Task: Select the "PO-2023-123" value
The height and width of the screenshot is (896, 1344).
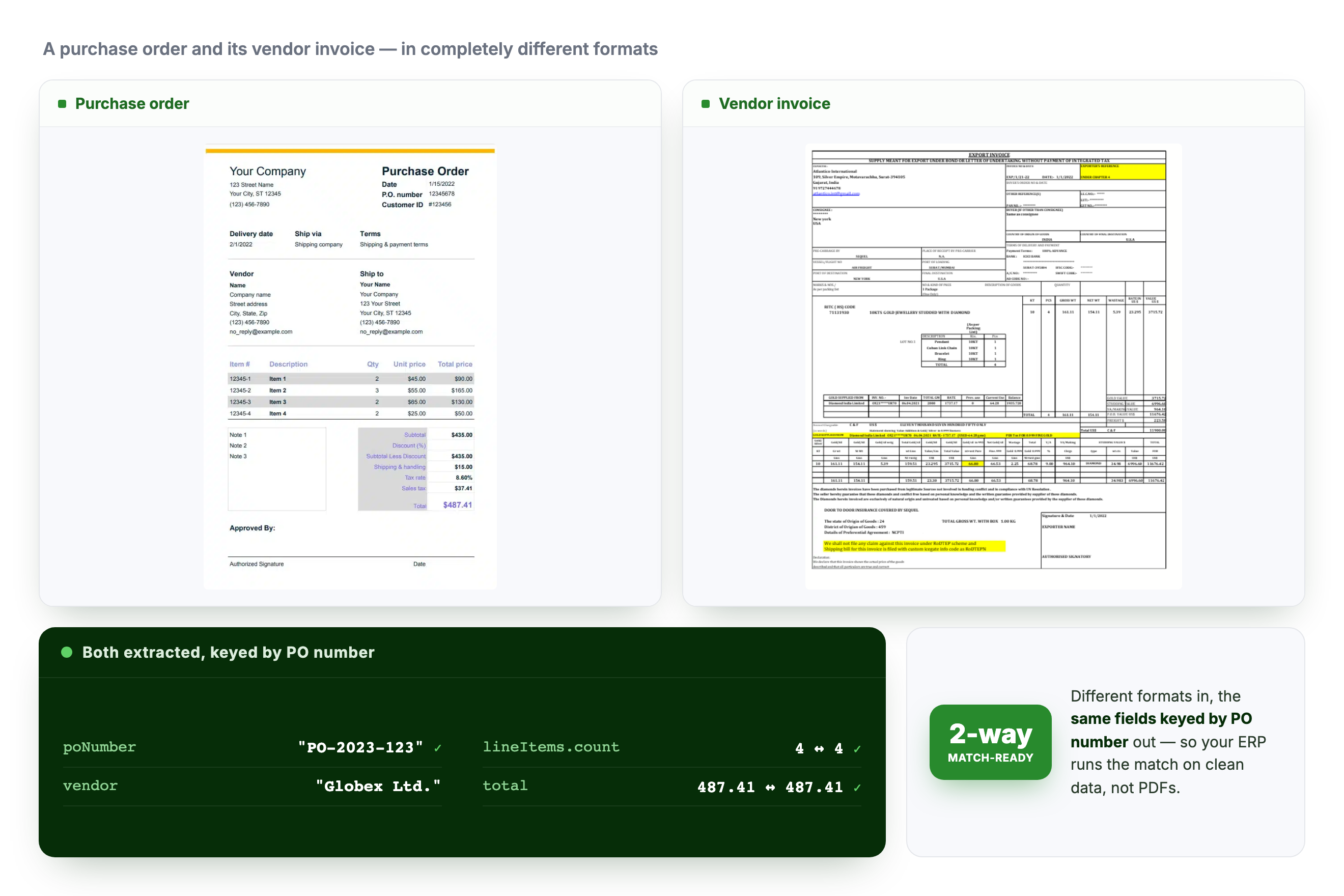Action: [x=360, y=747]
